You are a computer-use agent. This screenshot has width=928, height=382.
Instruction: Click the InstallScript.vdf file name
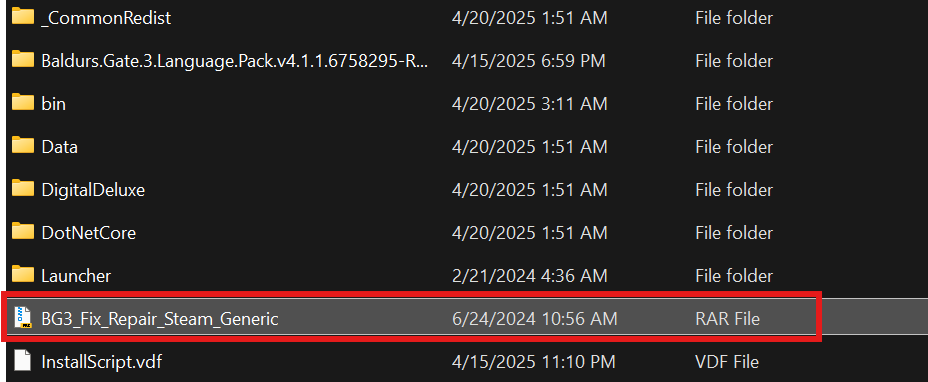(x=102, y=362)
